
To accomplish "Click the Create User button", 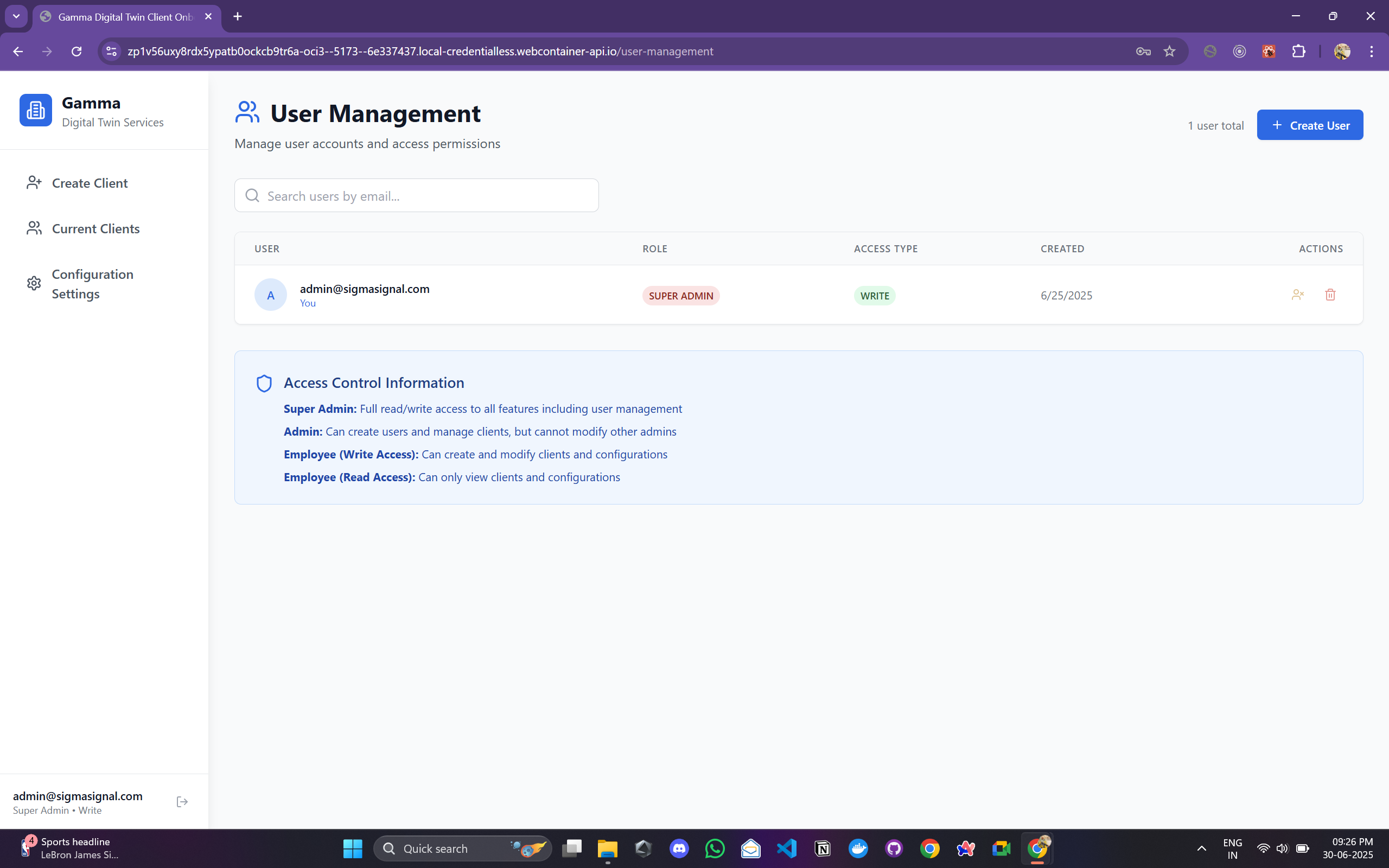I will [x=1309, y=125].
